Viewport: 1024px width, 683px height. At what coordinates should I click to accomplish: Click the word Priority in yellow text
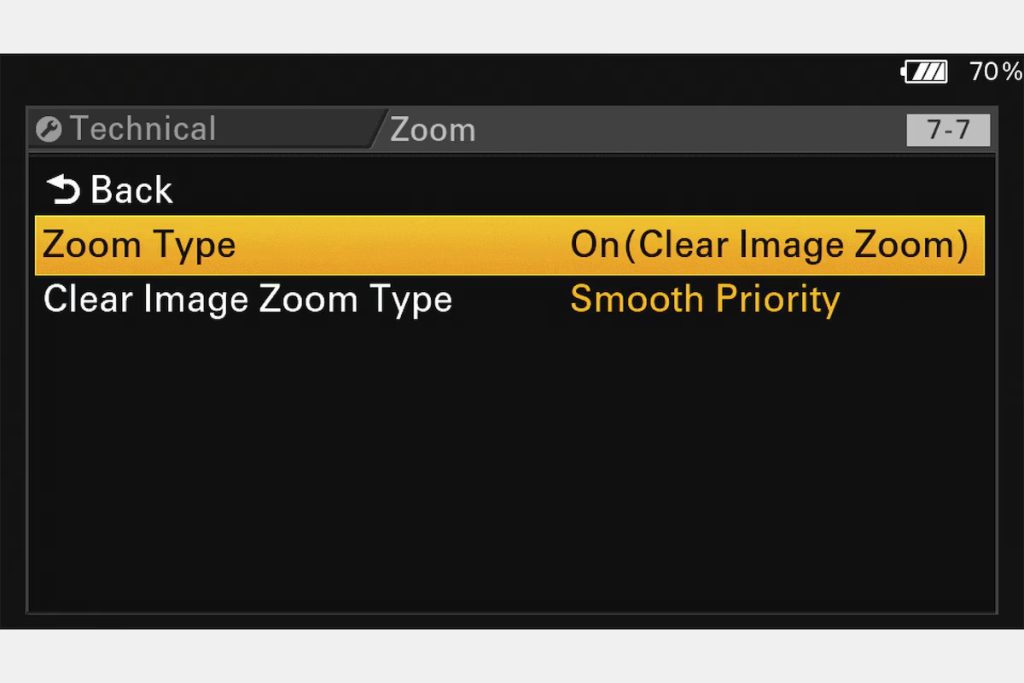778,300
